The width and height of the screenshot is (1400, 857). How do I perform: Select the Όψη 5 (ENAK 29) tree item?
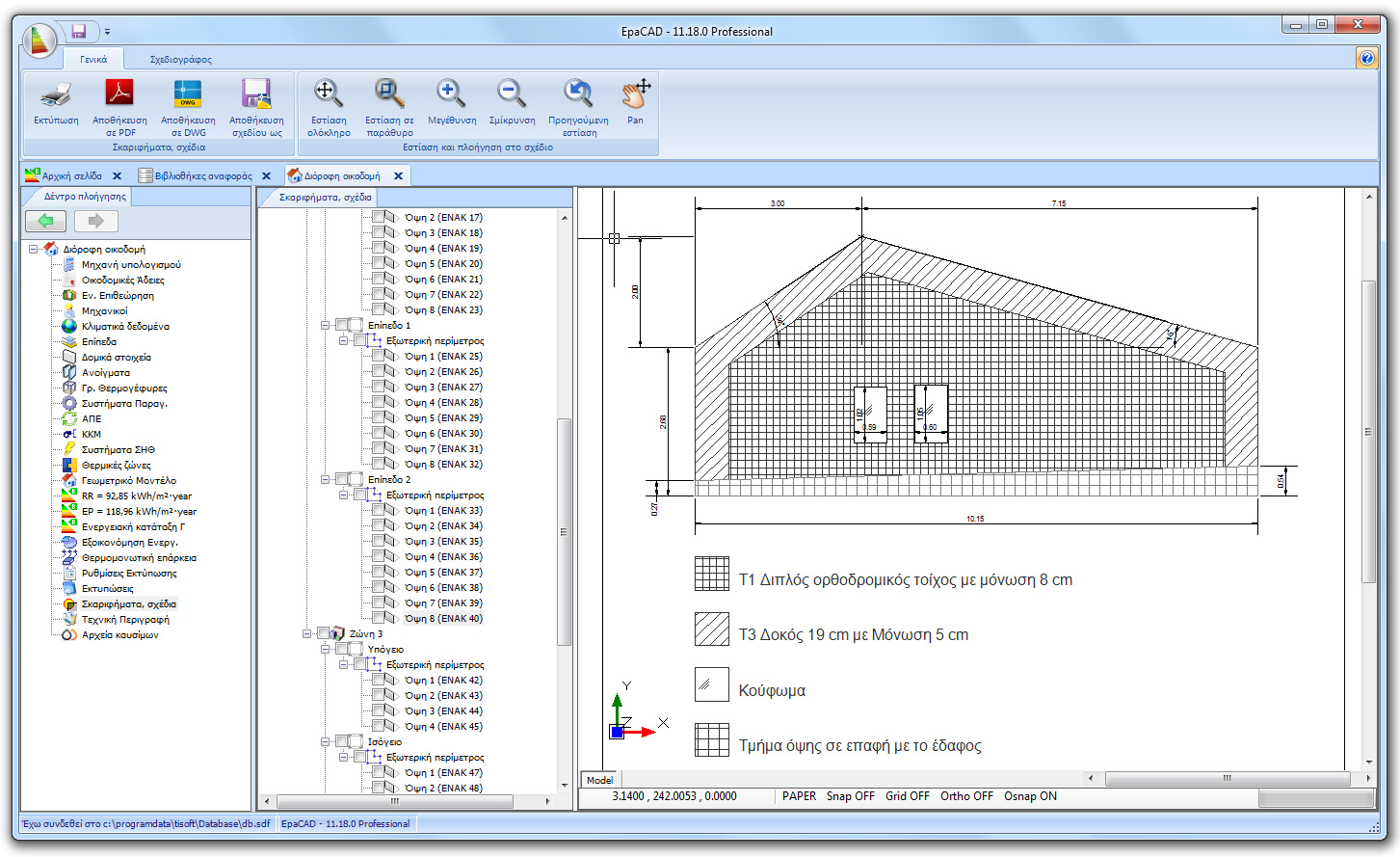(443, 417)
